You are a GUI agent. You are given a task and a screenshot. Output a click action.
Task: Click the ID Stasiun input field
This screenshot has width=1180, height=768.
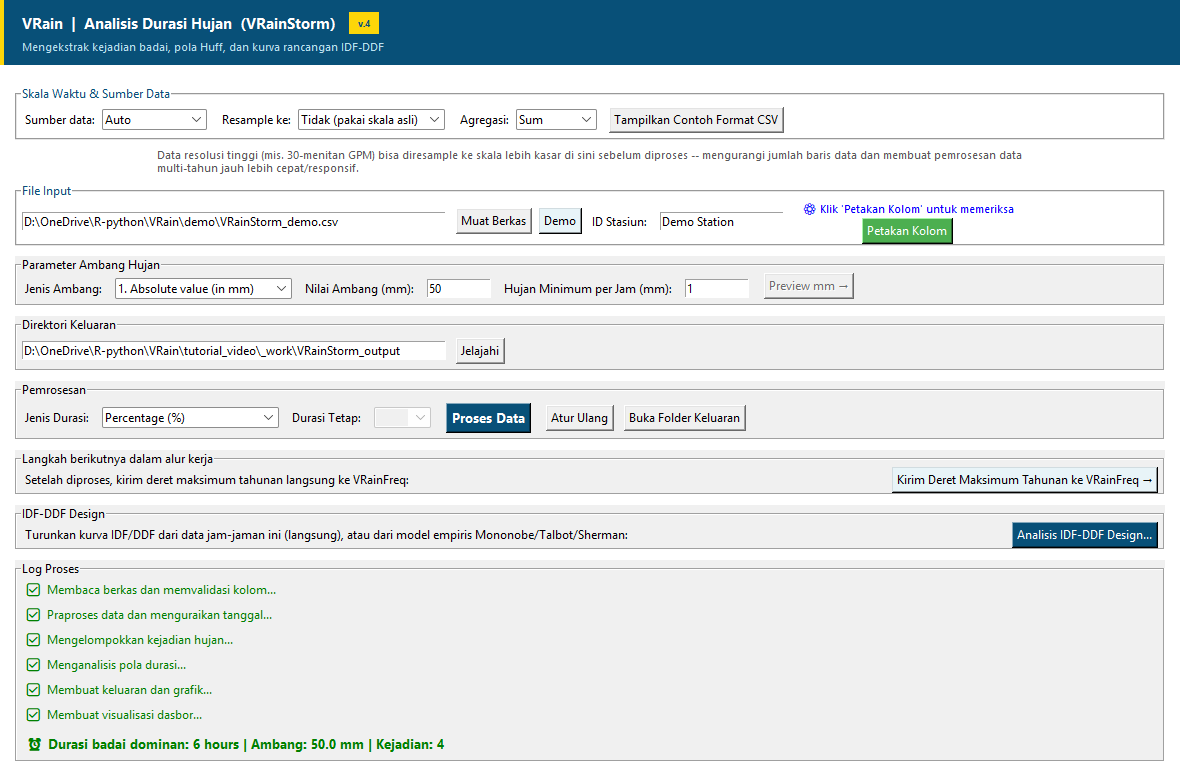[721, 222]
